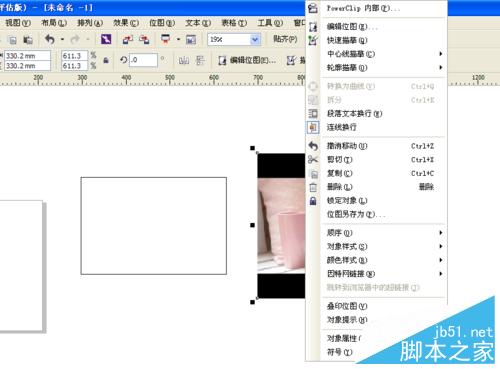Click the Export icon in the toolbar
Image resolution: width=500 pixels, height=369 pixels.
point(144,39)
